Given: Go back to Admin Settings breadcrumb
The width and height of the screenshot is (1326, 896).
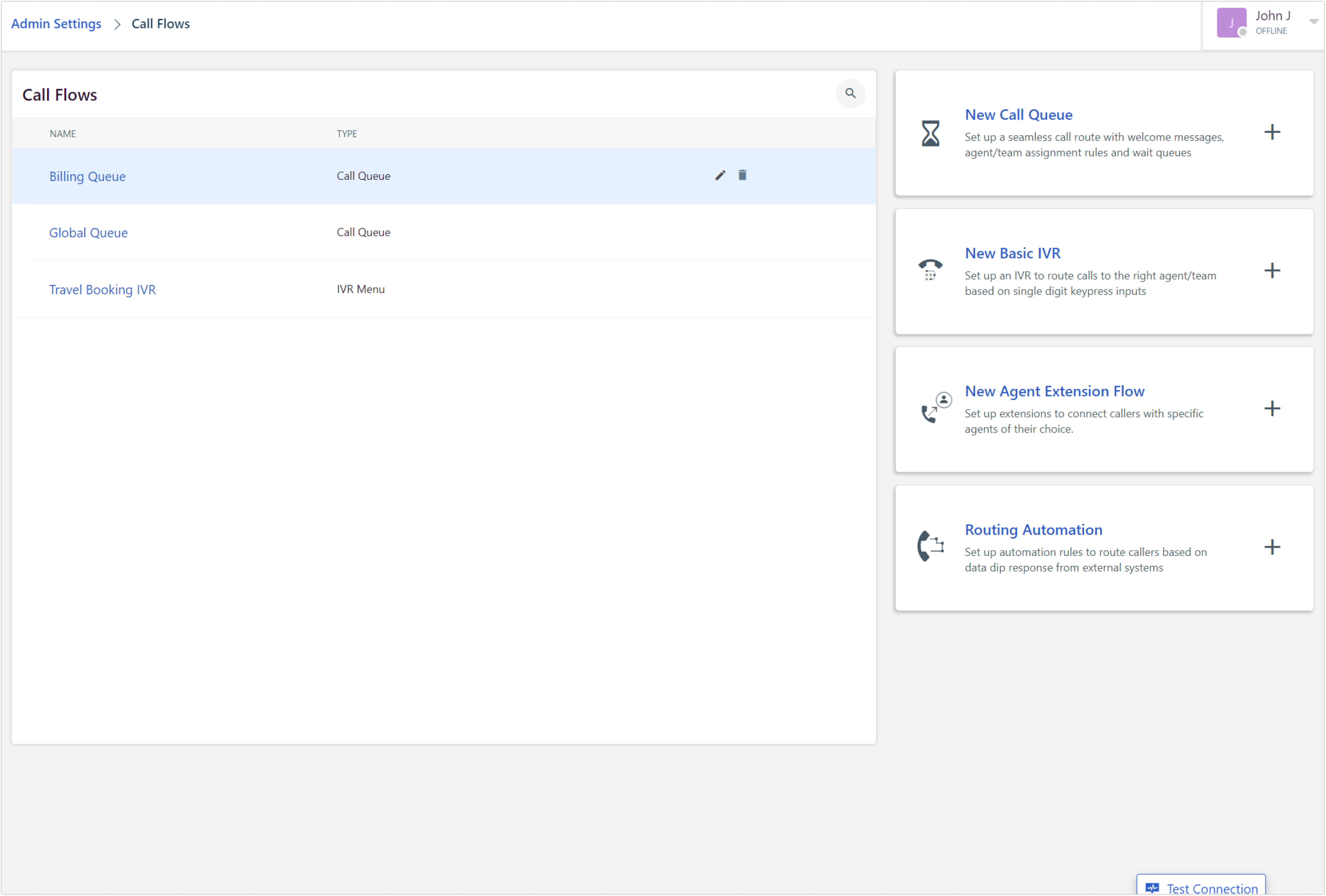Looking at the screenshot, I should [x=56, y=24].
